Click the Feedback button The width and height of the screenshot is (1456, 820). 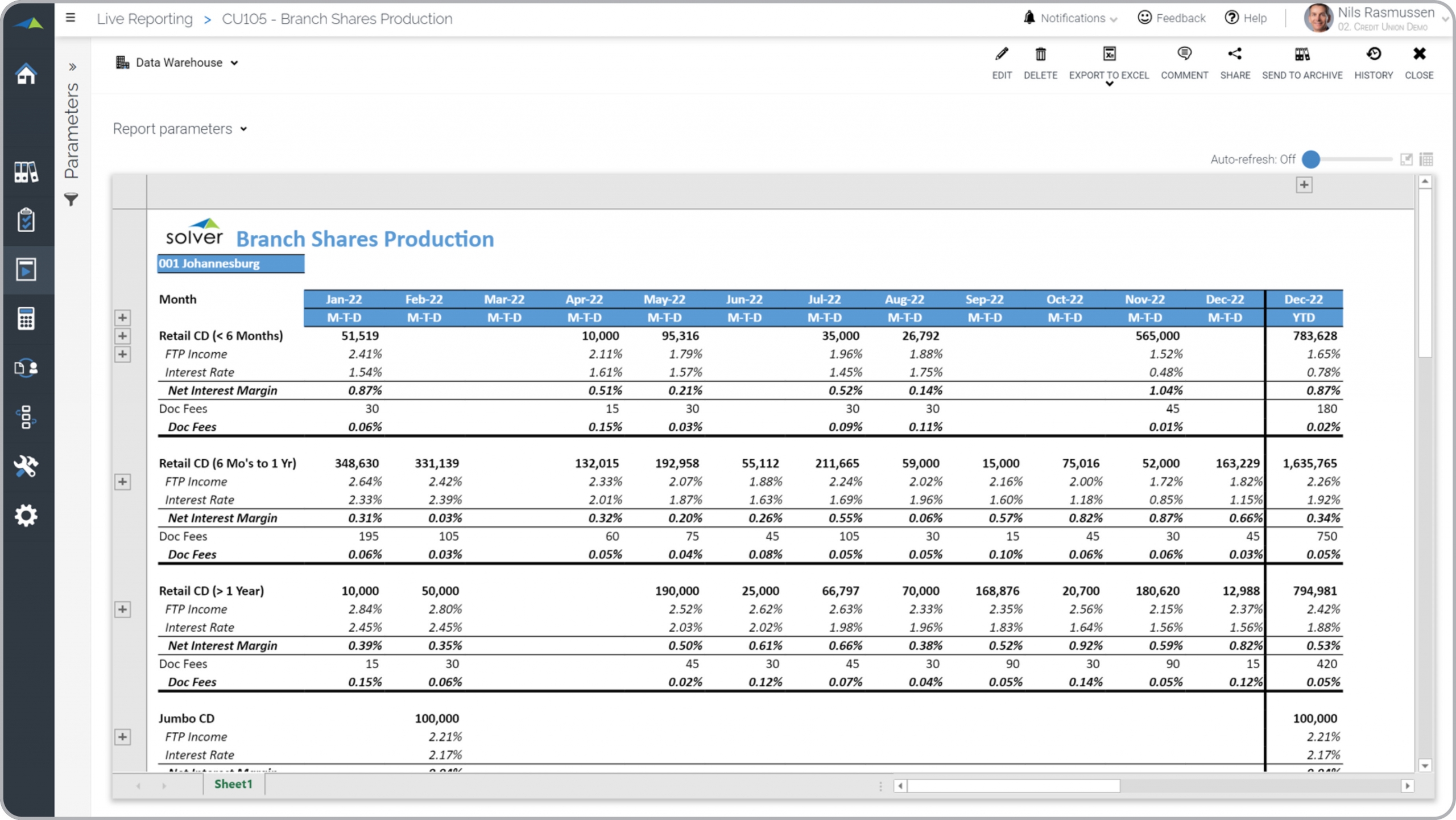[x=1171, y=18]
